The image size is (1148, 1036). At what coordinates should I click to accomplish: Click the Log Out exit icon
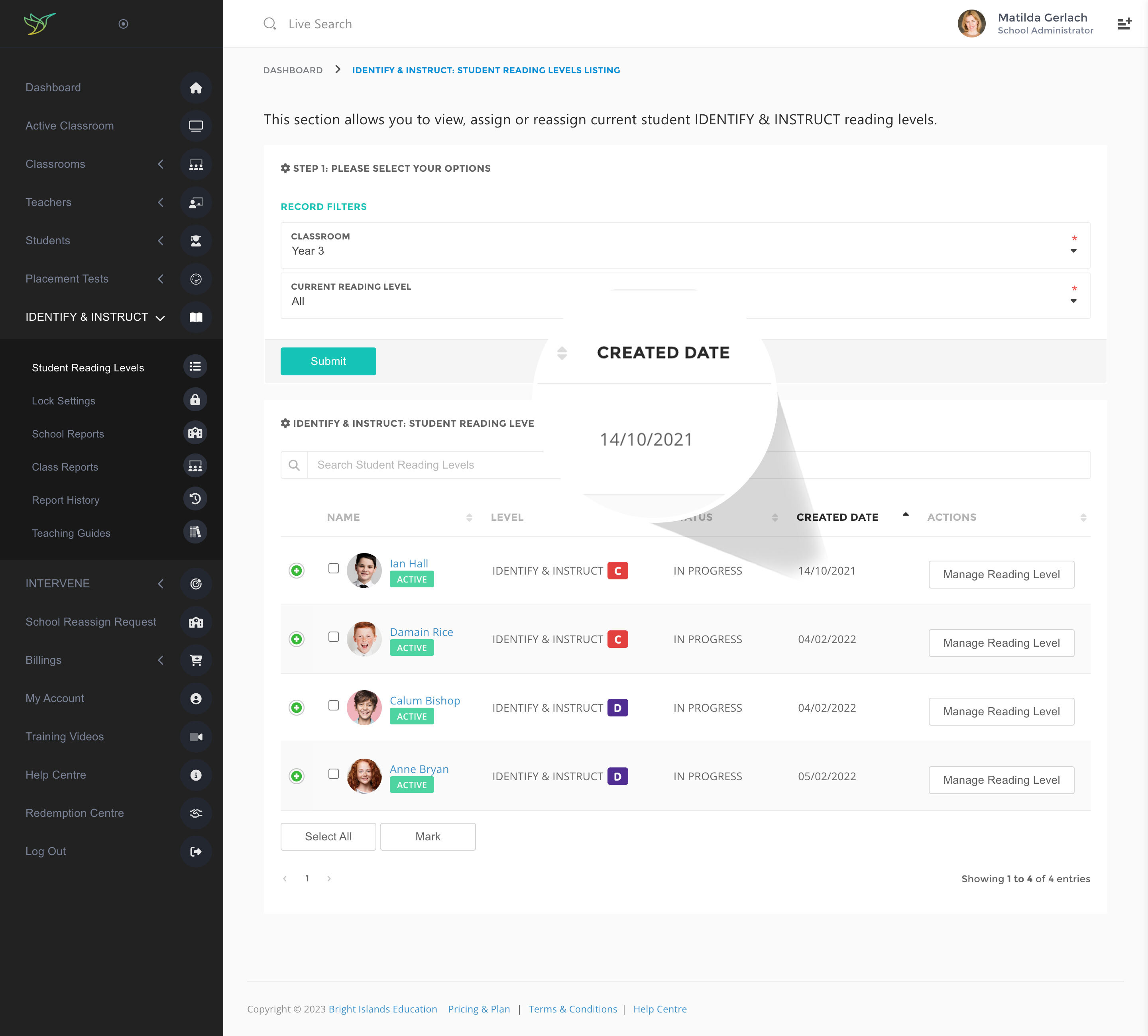click(x=195, y=852)
